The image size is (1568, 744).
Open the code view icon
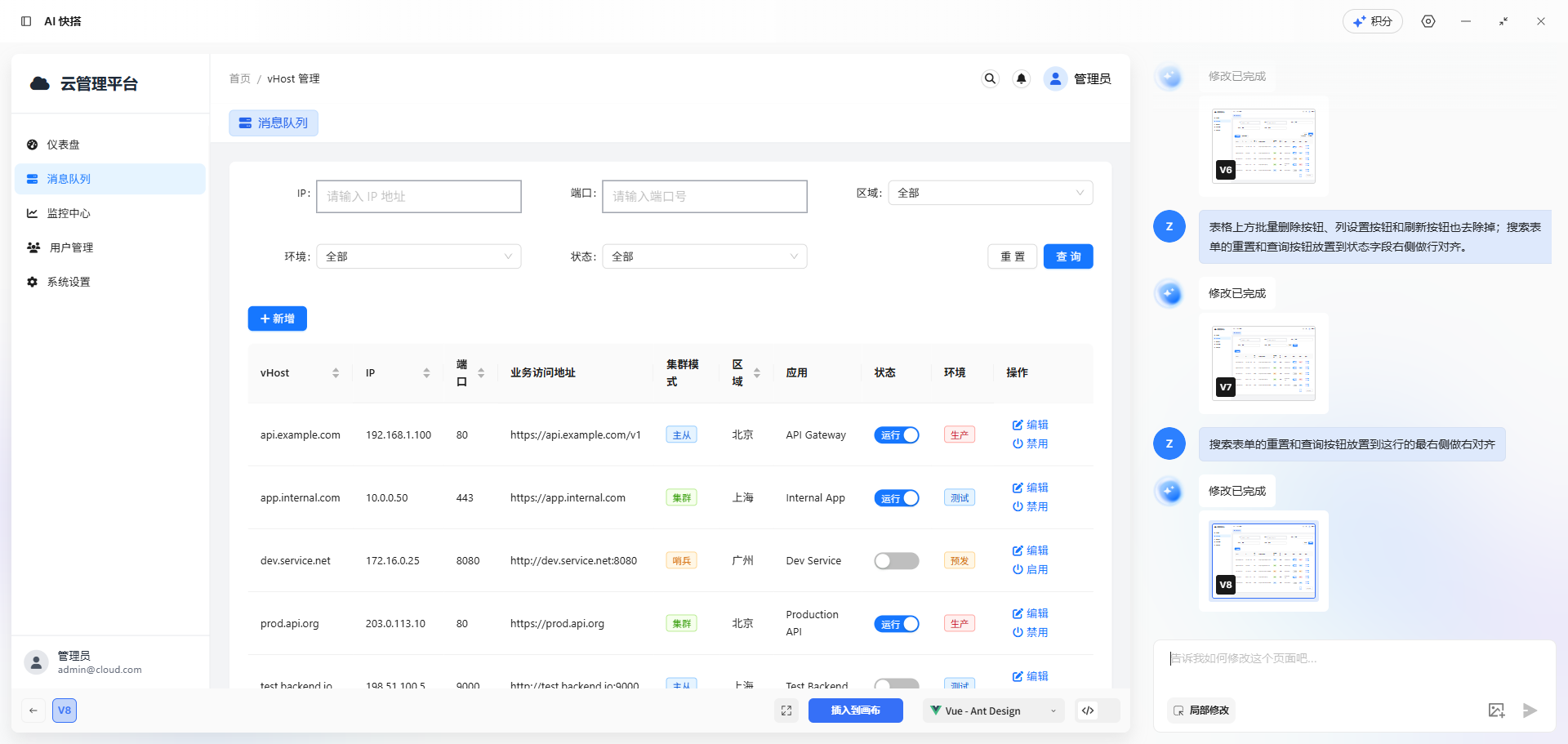pos(1088,711)
